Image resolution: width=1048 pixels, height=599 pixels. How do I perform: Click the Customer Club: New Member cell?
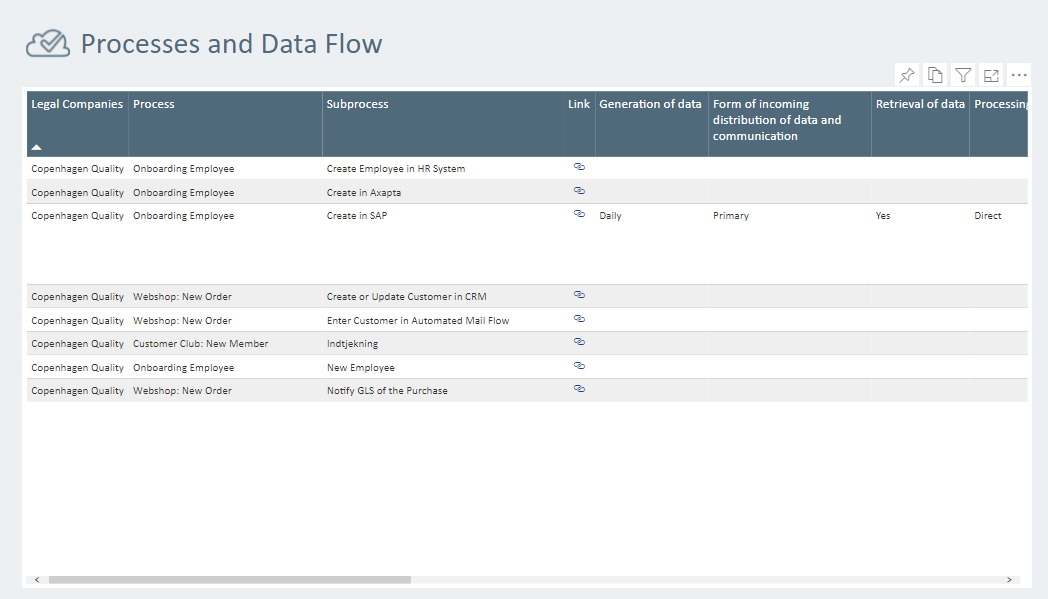pyautogui.click(x=200, y=344)
